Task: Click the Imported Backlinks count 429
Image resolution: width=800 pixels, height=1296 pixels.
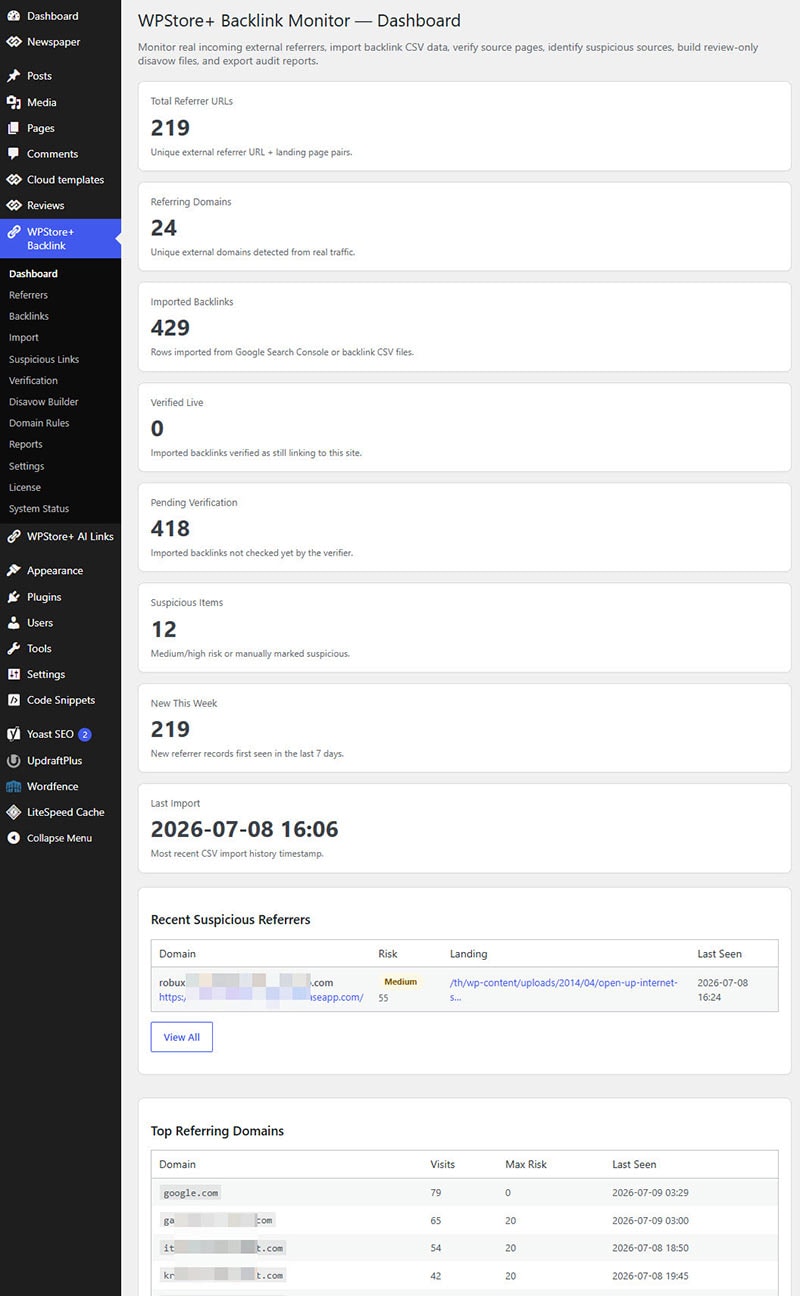Action: [170, 328]
